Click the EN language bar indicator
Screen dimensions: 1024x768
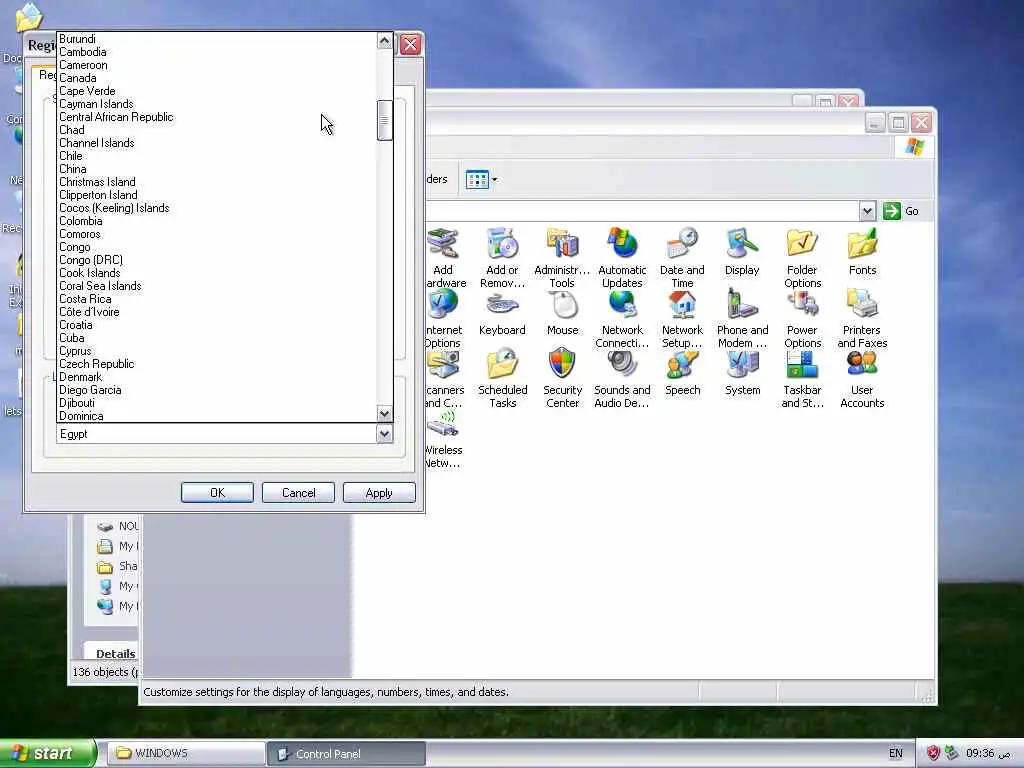coord(895,754)
